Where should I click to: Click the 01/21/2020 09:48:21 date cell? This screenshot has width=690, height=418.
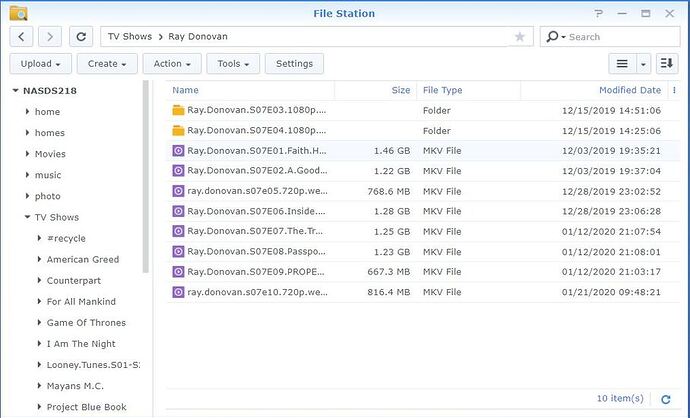pos(611,292)
